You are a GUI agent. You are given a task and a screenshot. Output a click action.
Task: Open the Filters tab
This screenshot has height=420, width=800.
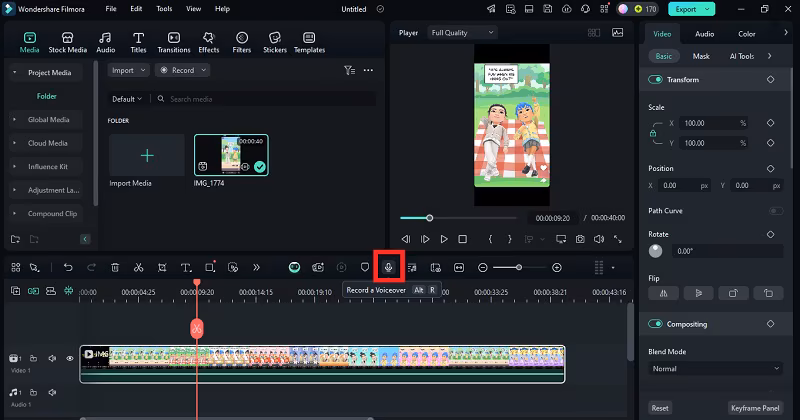point(241,42)
